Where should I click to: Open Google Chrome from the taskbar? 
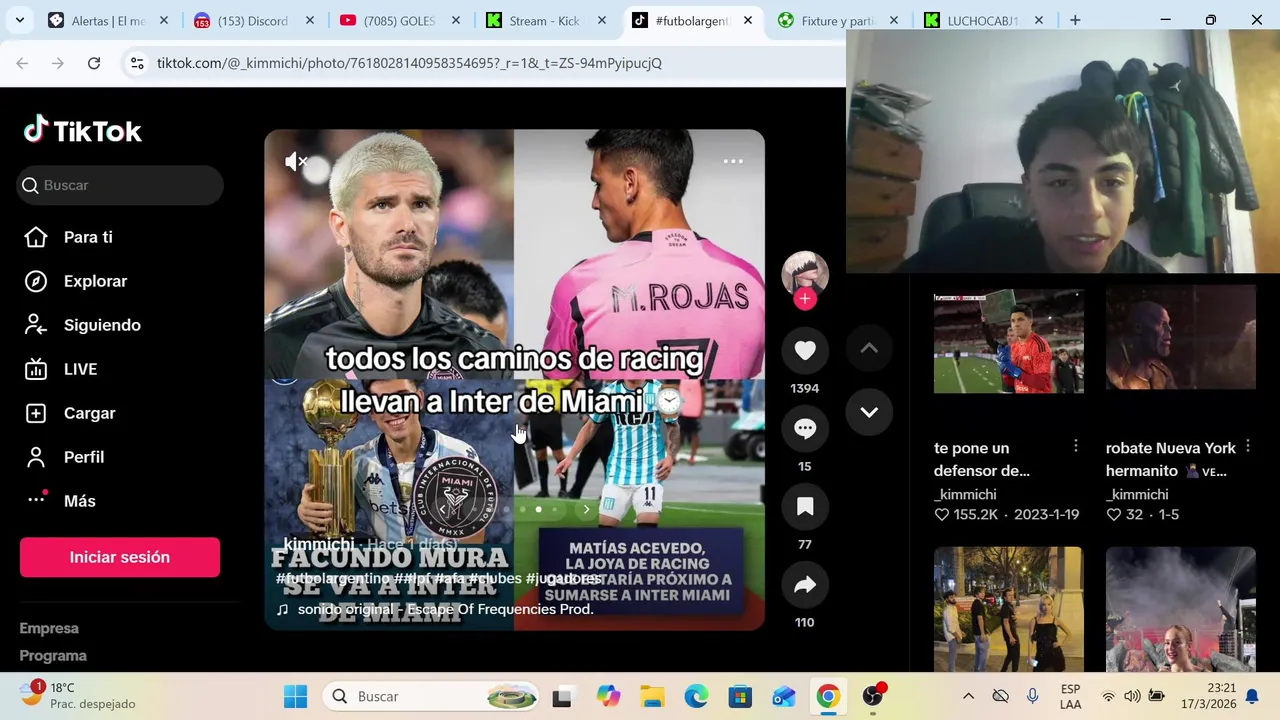pyautogui.click(x=828, y=696)
